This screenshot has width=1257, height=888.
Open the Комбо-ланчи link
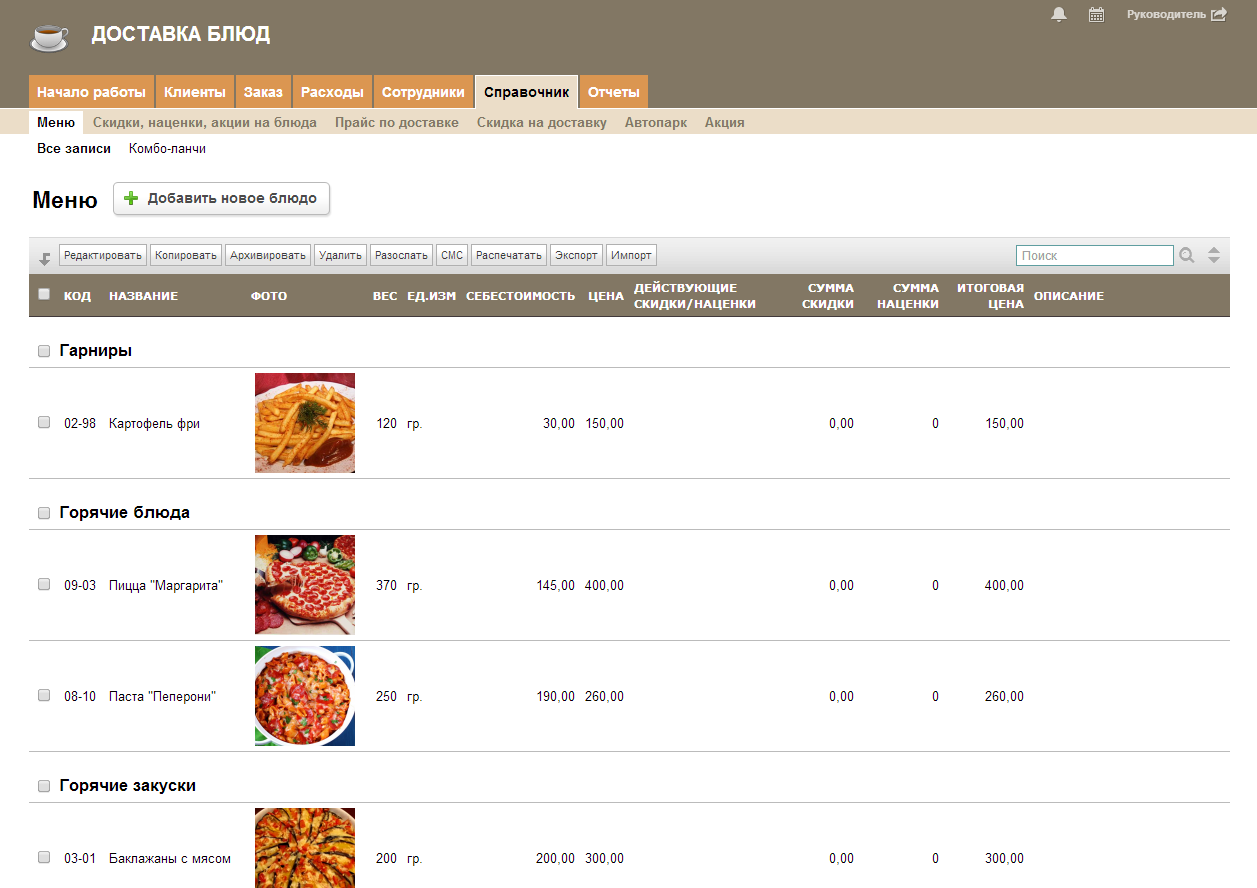pyautogui.click(x=167, y=149)
